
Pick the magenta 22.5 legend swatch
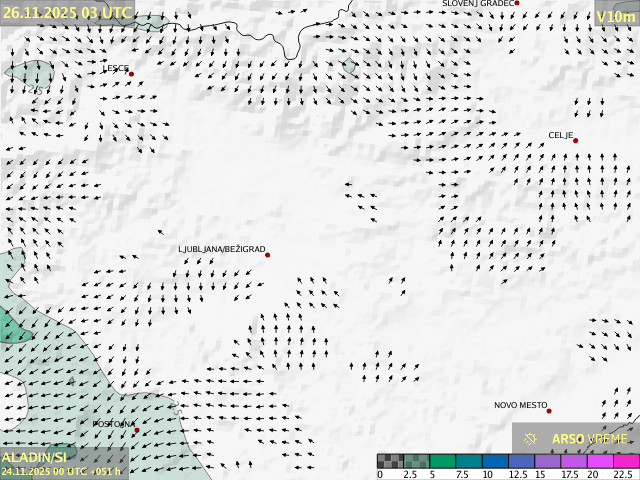[625, 461]
